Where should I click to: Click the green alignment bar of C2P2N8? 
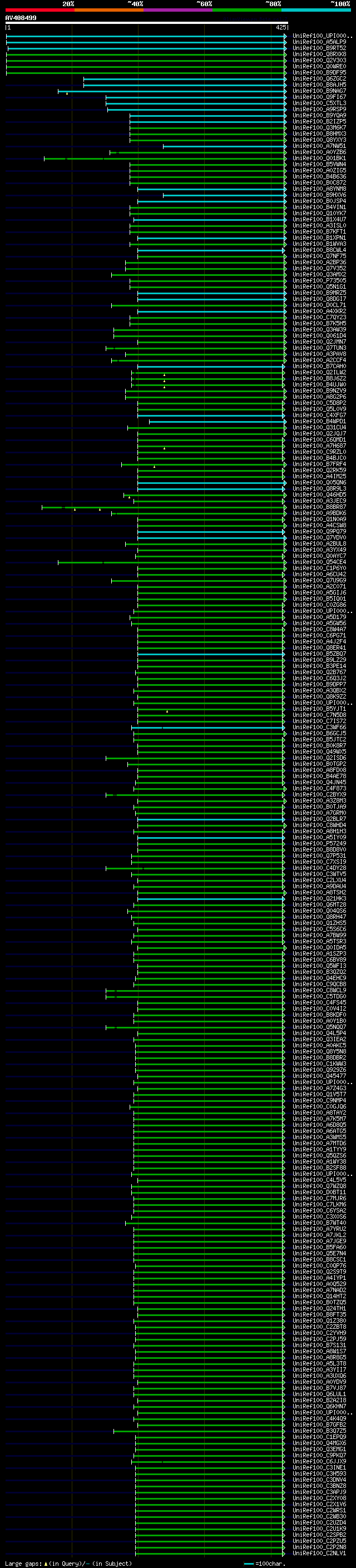coord(209,1547)
